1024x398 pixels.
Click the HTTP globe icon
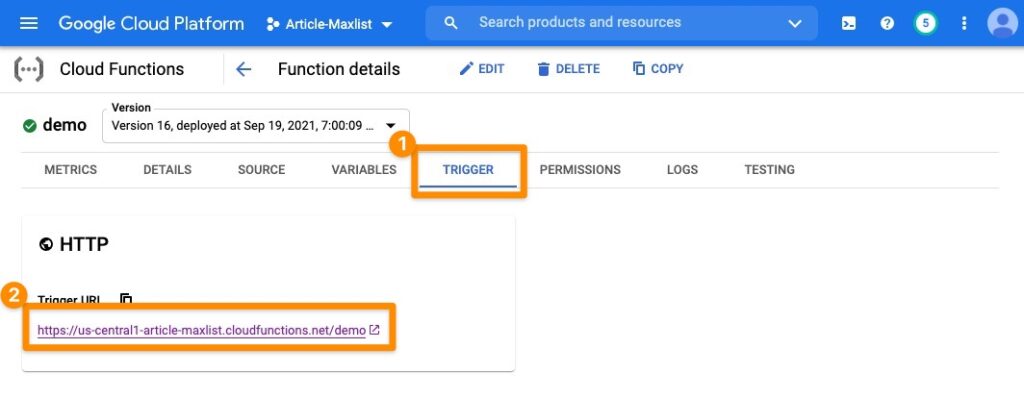(x=46, y=245)
